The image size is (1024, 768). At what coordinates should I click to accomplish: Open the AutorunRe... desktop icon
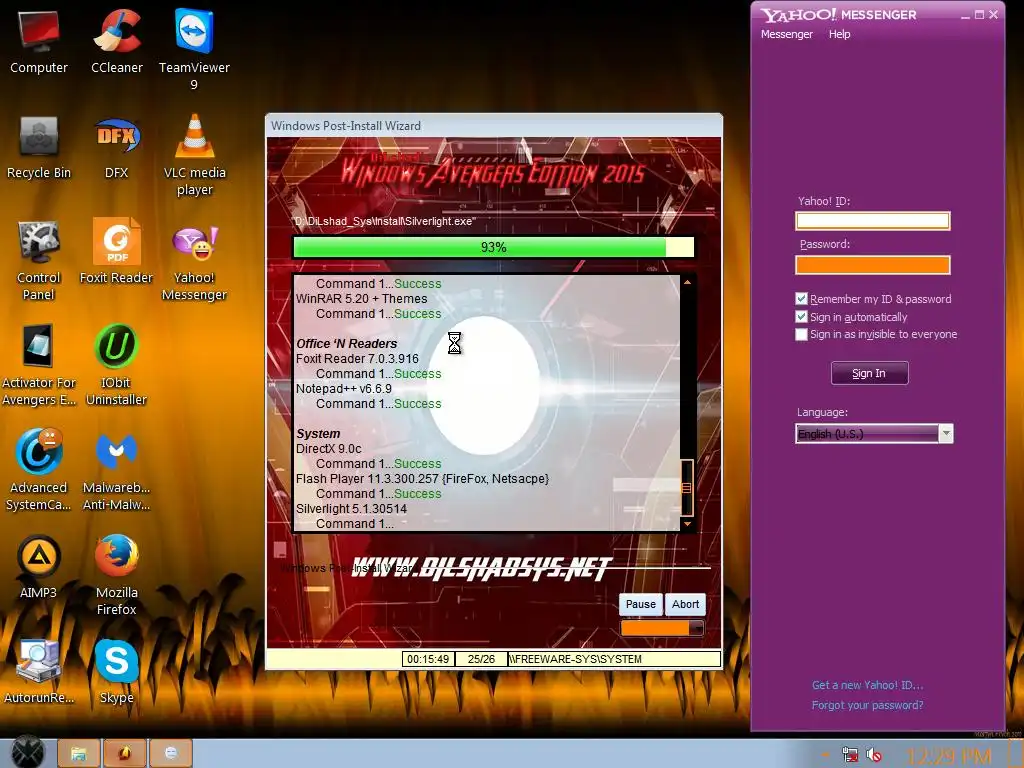tap(39, 672)
